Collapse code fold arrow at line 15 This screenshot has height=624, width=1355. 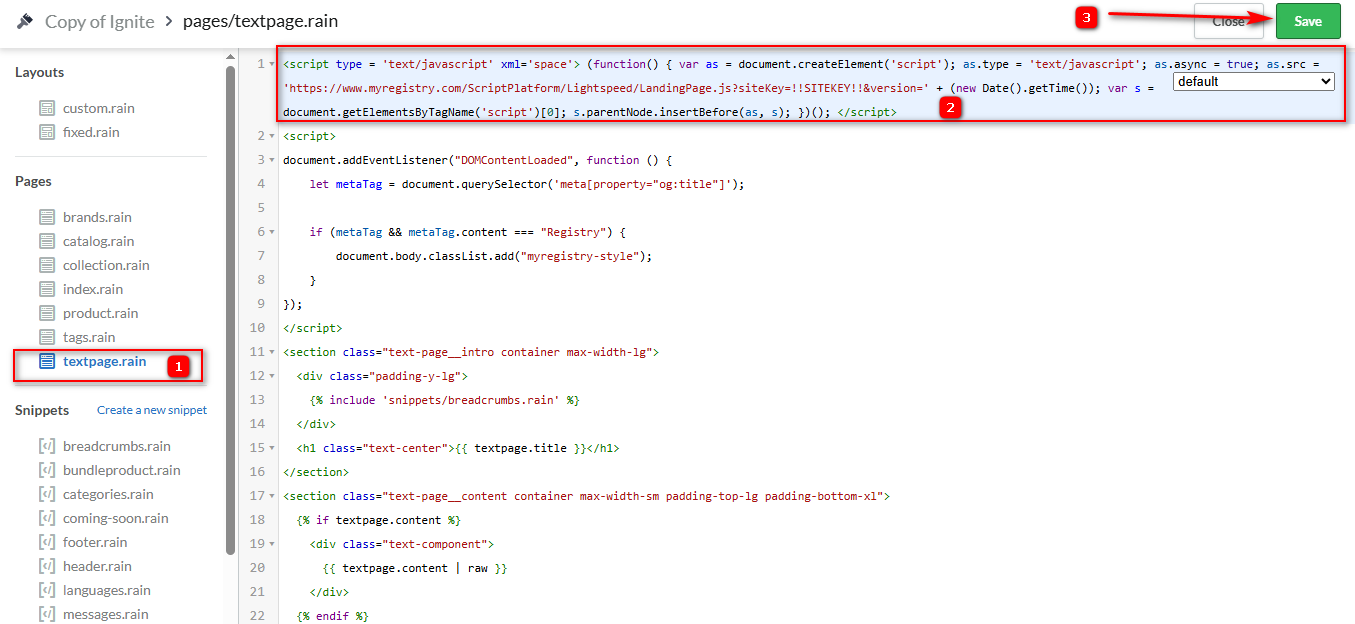[x=272, y=448]
